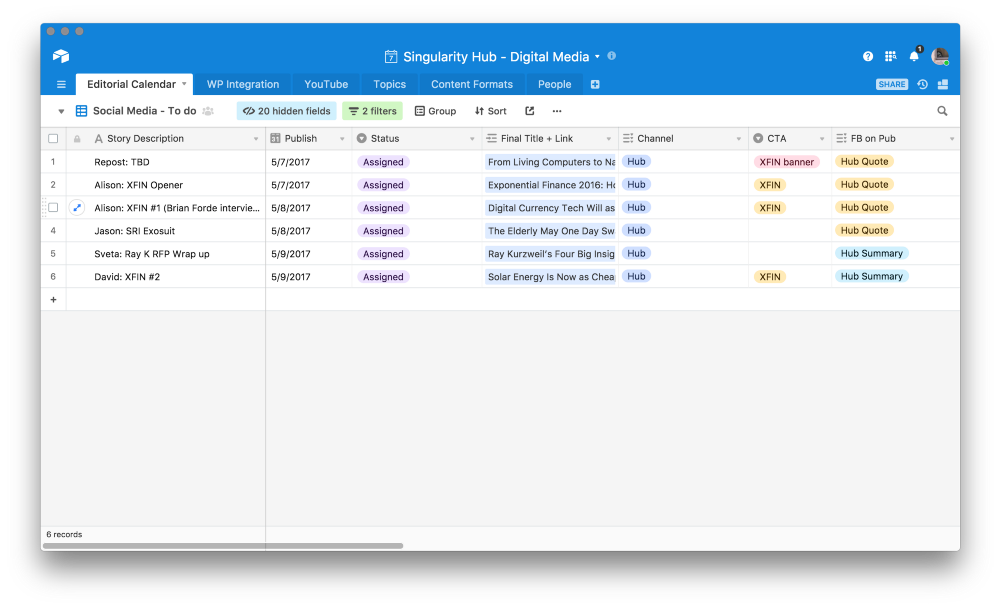Open the apps grid icon
The height and width of the screenshot is (608, 1000).
coord(890,57)
